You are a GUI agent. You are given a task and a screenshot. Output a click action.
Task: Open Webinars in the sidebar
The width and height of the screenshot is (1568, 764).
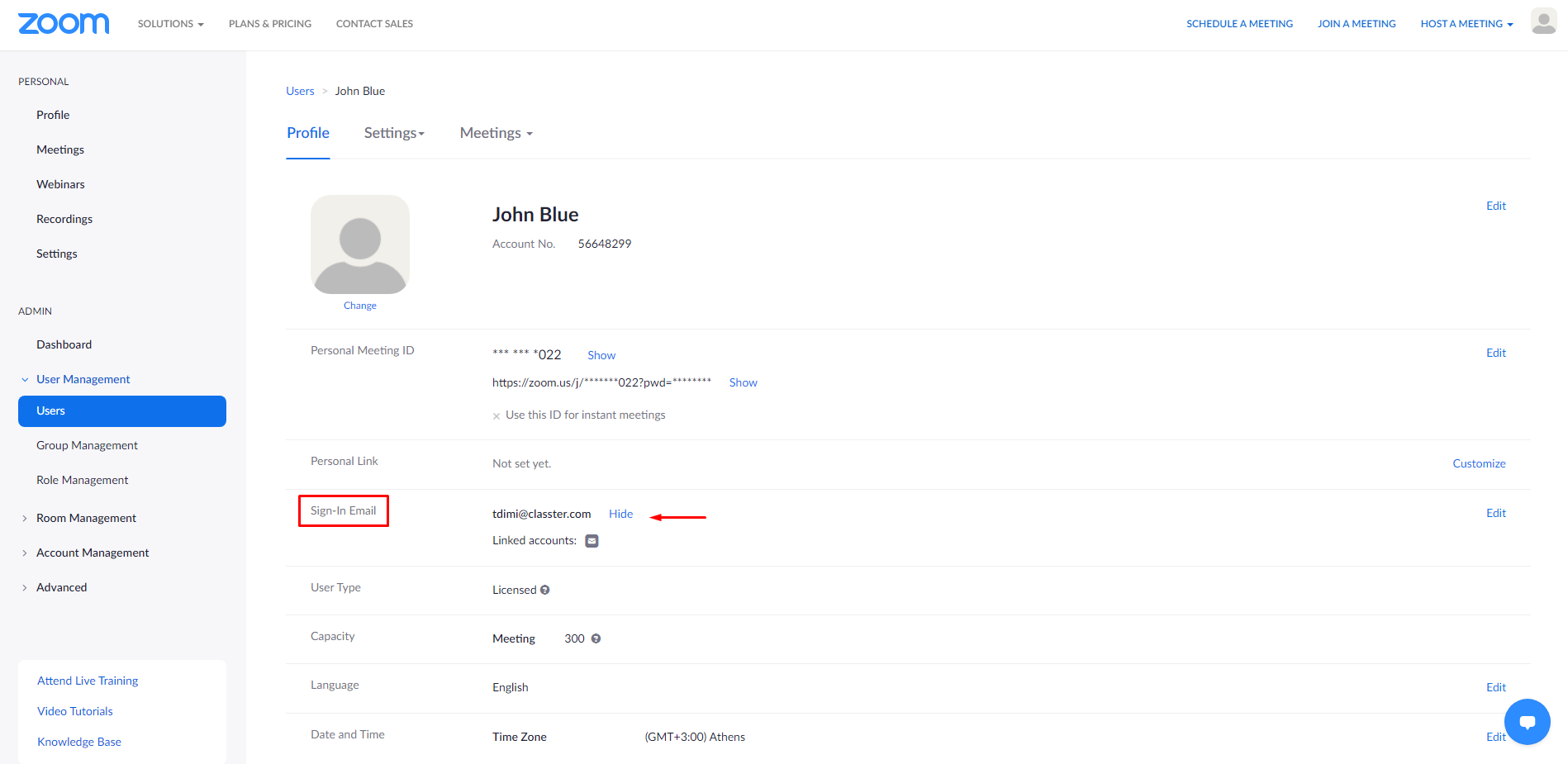[60, 184]
